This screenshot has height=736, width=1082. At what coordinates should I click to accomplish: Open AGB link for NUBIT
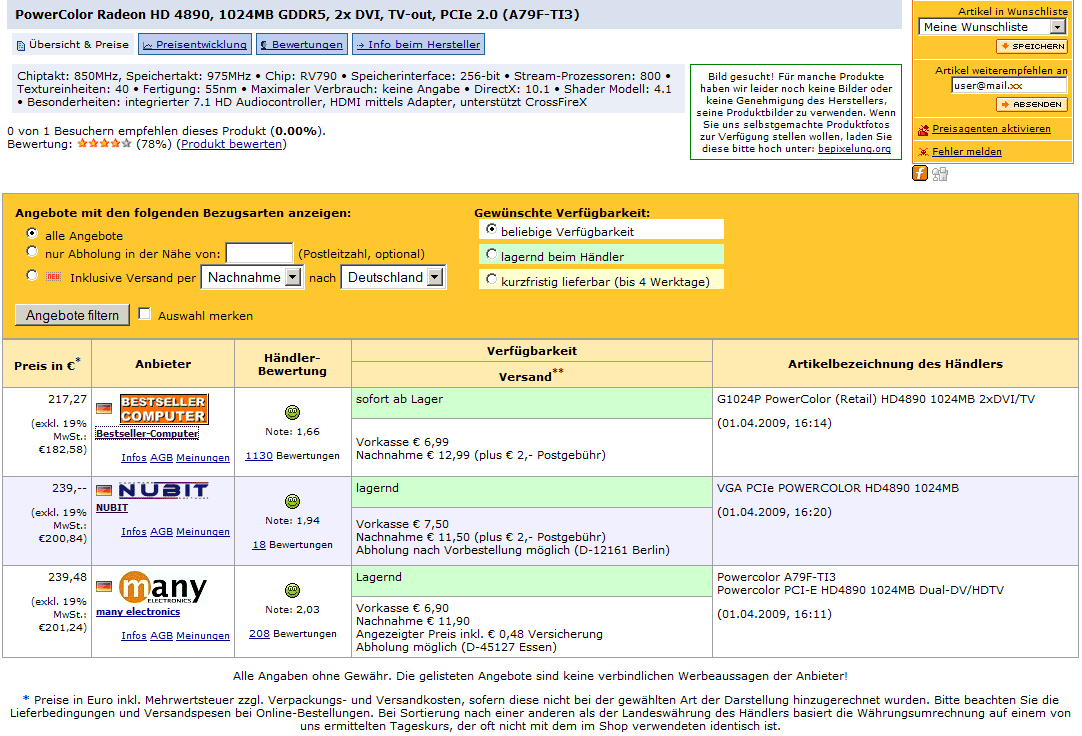point(161,532)
